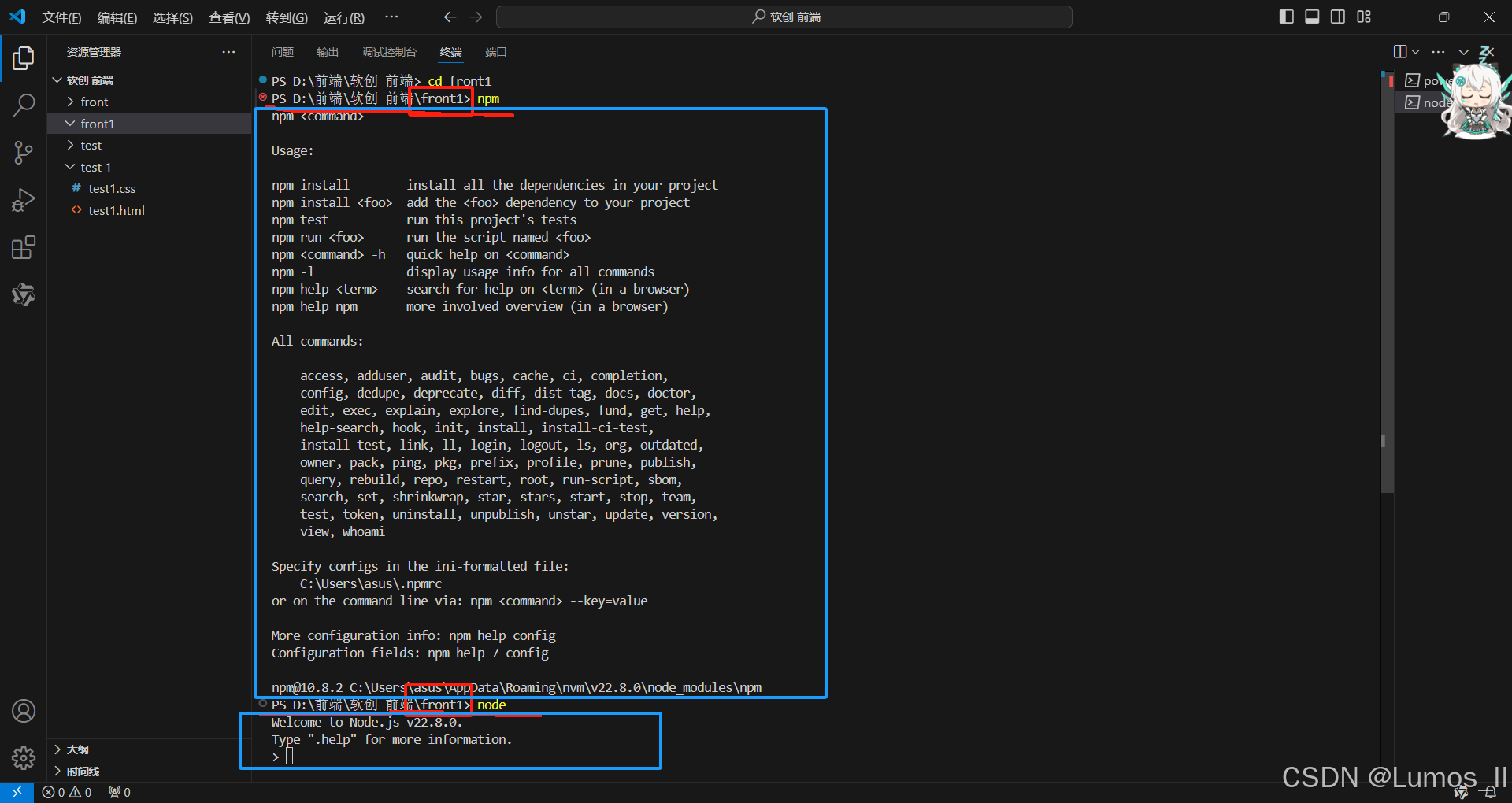Open errors and warnings count in status bar
This screenshot has width=1512, height=803.
tap(67, 792)
